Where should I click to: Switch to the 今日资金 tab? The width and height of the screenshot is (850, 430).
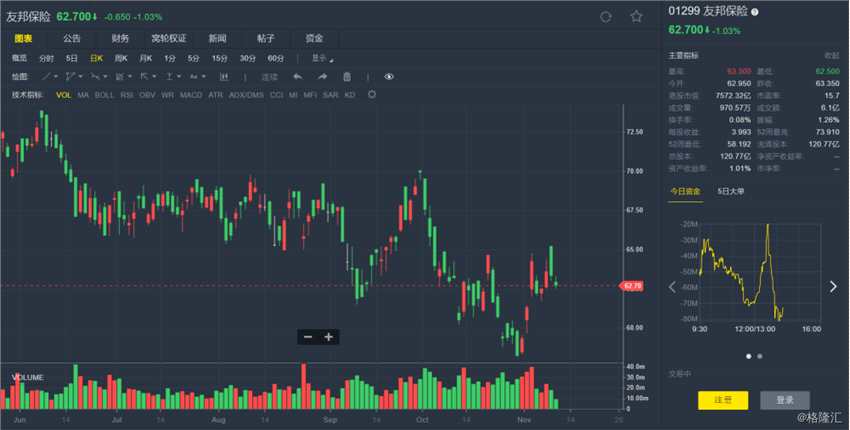pos(685,191)
